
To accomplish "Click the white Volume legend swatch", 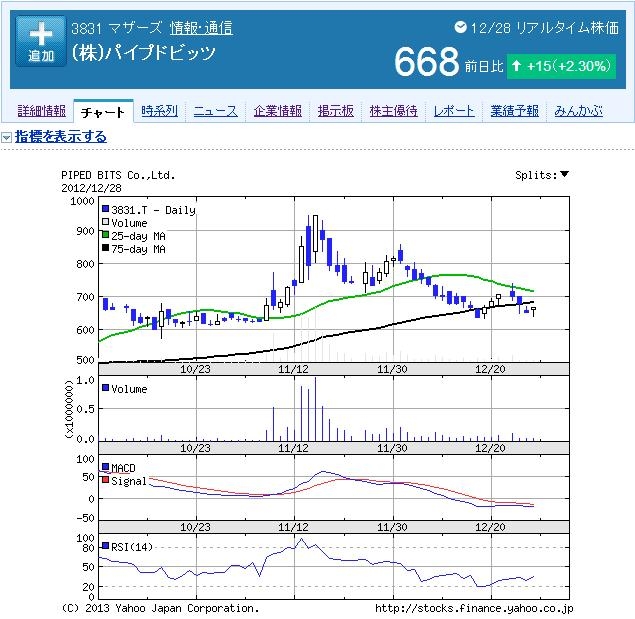I will click(x=105, y=222).
